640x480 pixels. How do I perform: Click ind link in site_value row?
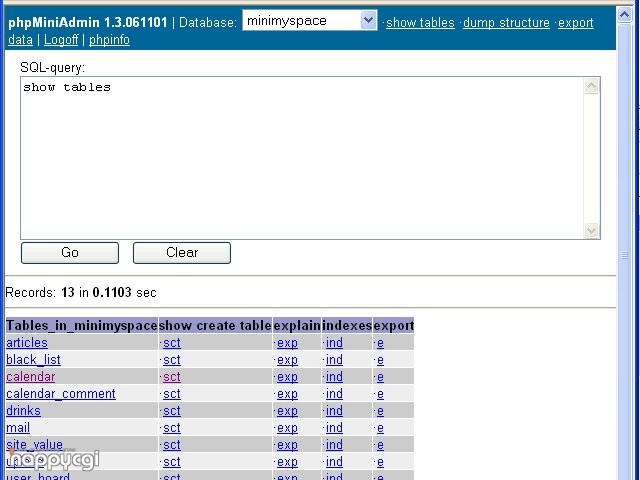(334, 444)
